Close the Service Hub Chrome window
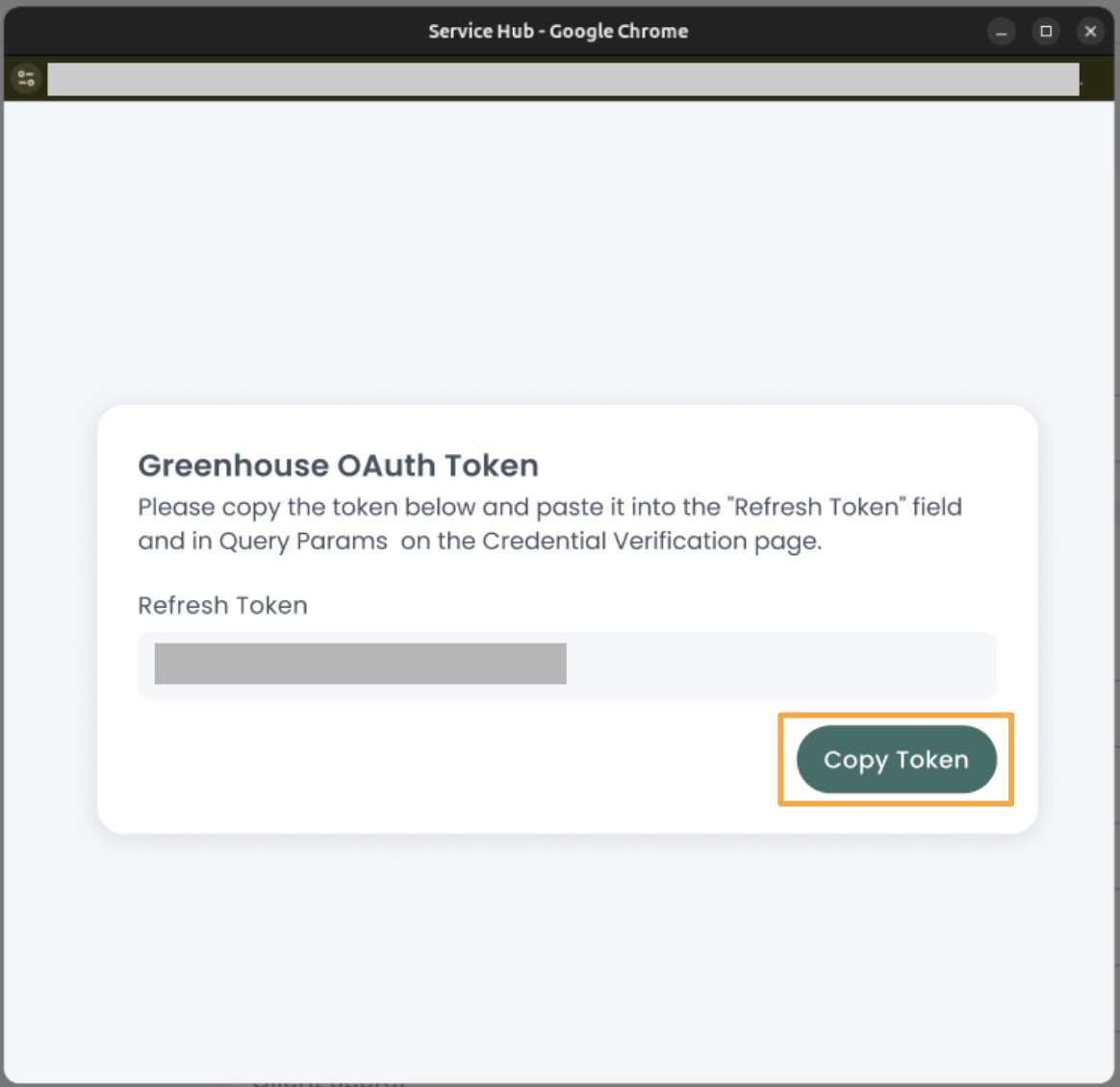The image size is (1120, 1087). click(x=1090, y=32)
